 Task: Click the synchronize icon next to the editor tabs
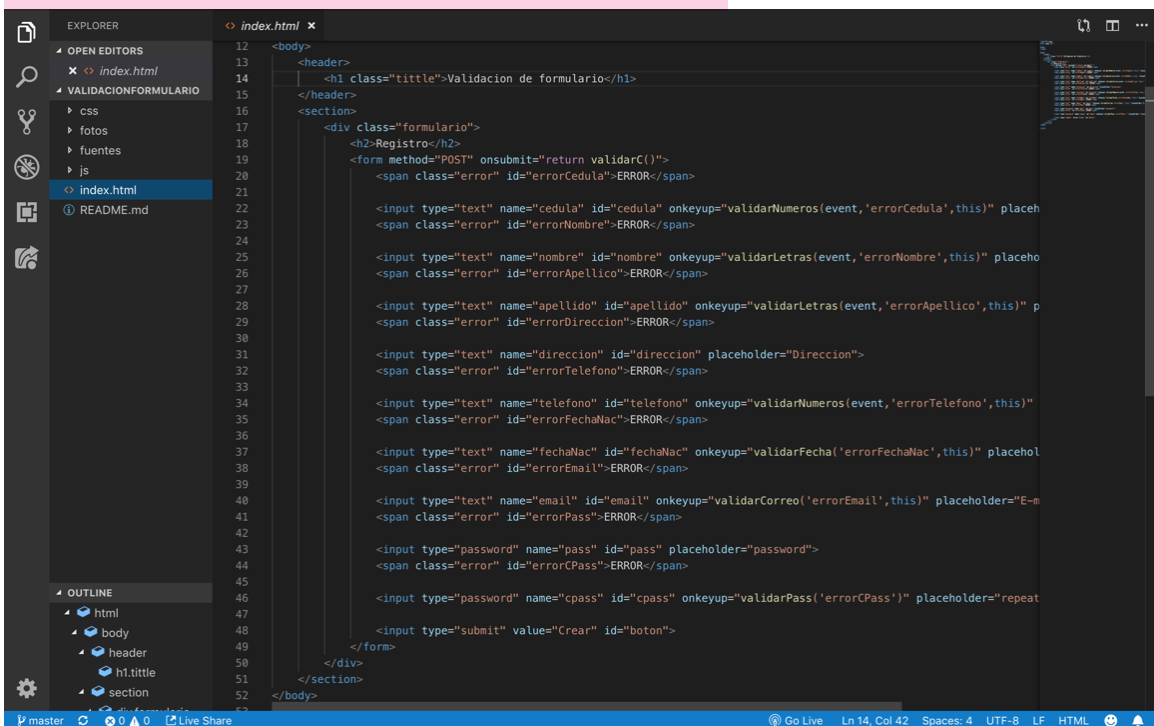[1083, 26]
